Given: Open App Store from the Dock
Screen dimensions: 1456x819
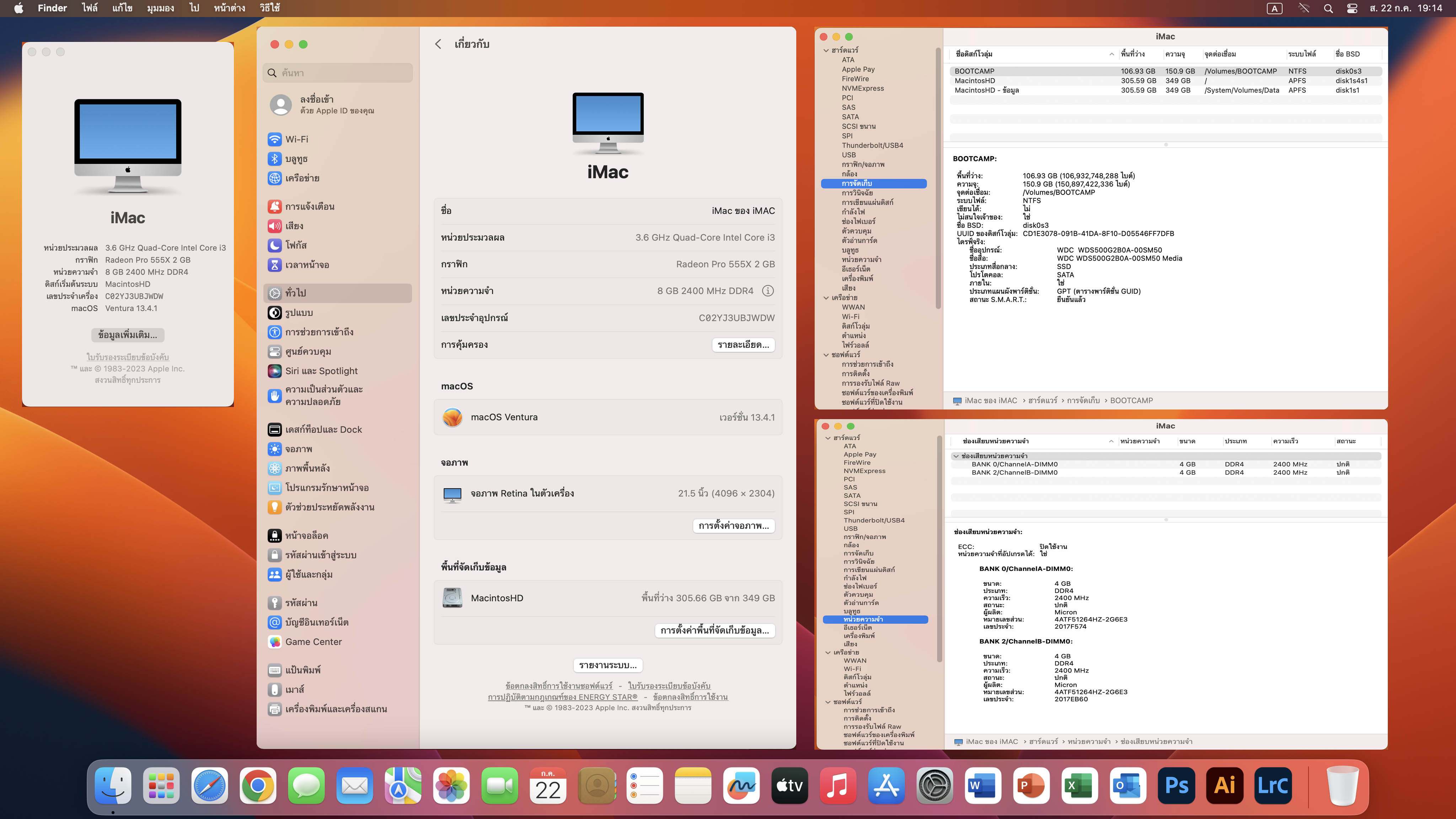Looking at the screenshot, I should (x=886, y=785).
